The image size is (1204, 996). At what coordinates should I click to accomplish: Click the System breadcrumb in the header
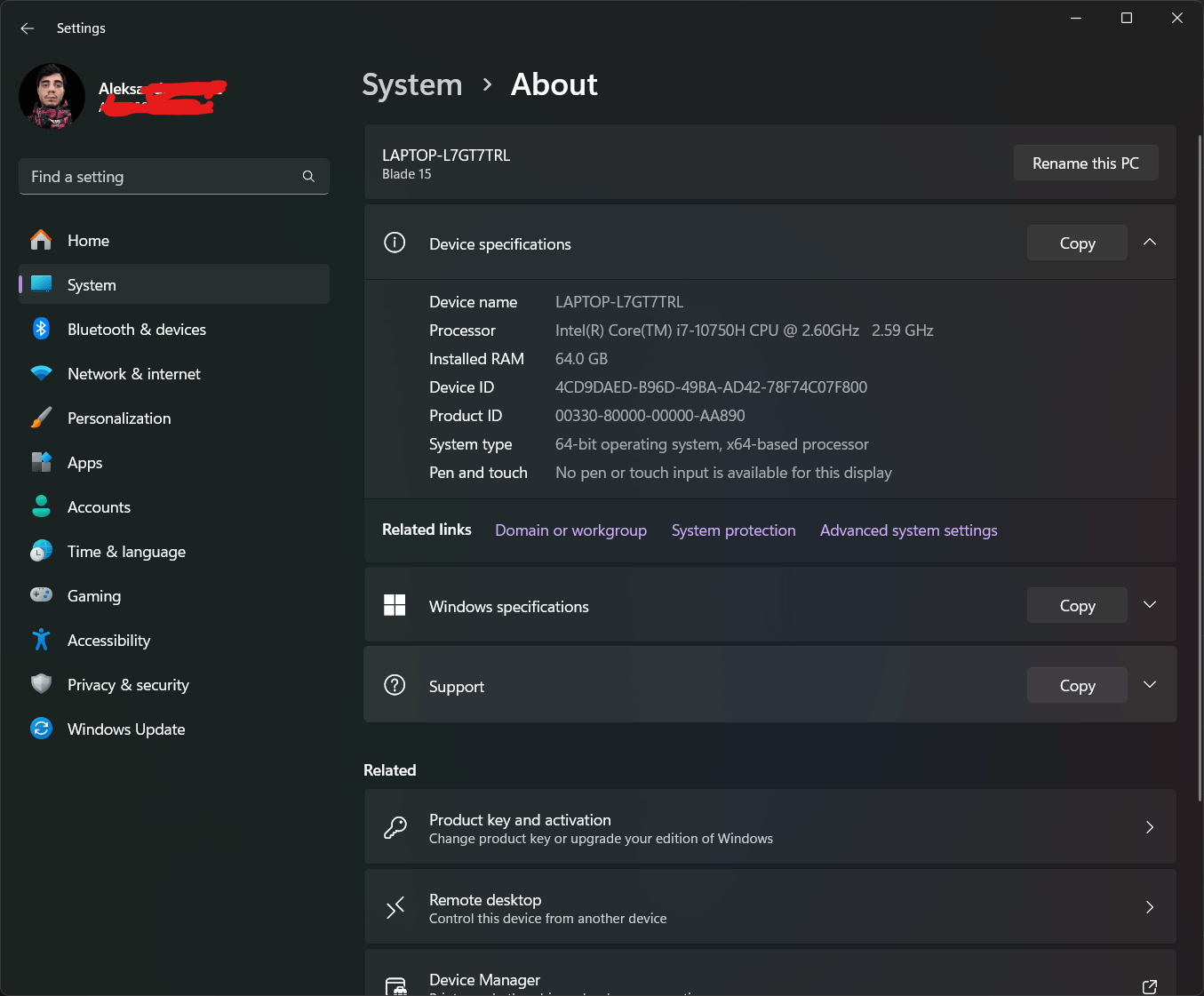(x=412, y=85)
